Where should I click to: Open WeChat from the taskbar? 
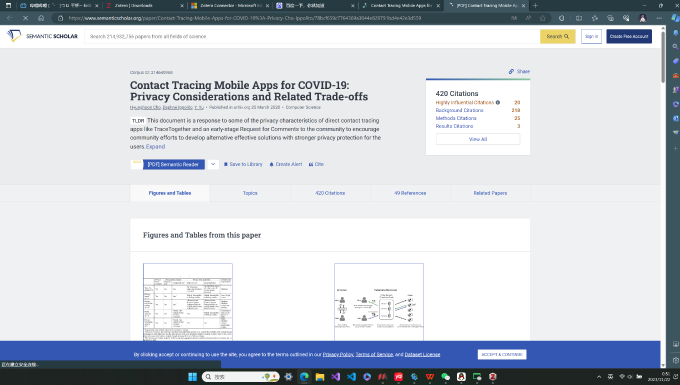[x=445, y=377]
